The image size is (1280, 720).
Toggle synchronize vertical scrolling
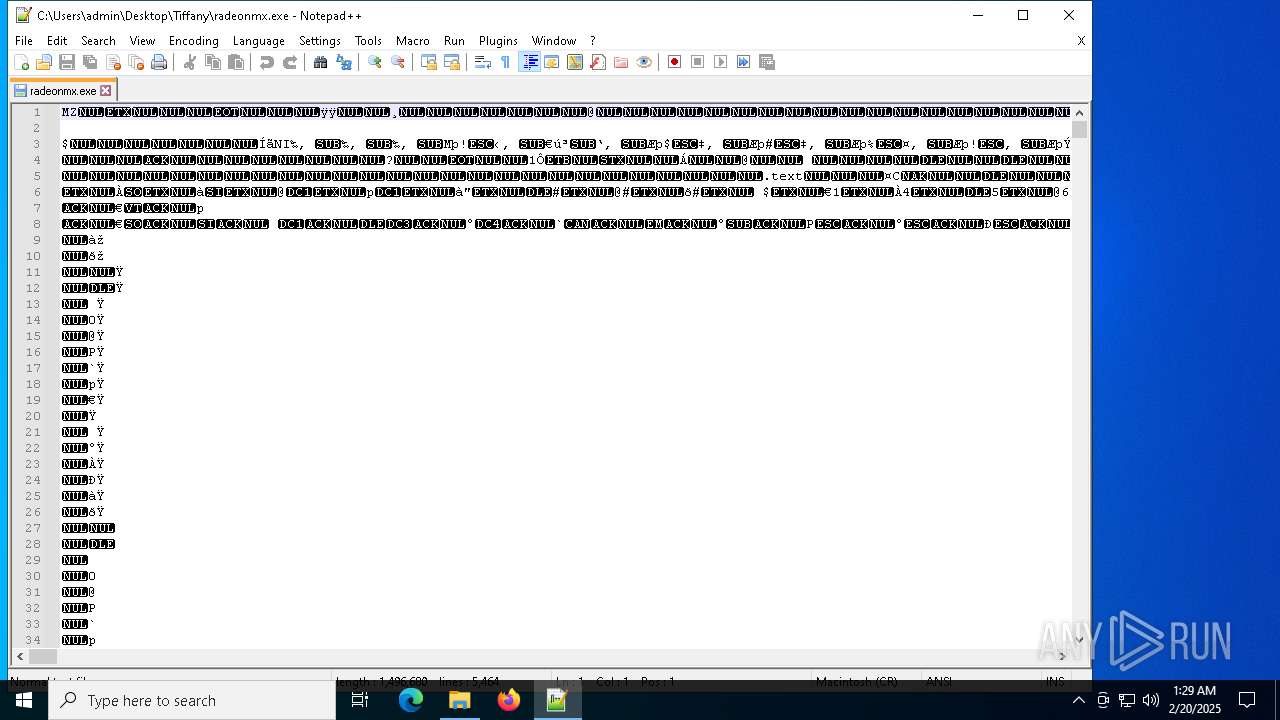coord(429,62)
